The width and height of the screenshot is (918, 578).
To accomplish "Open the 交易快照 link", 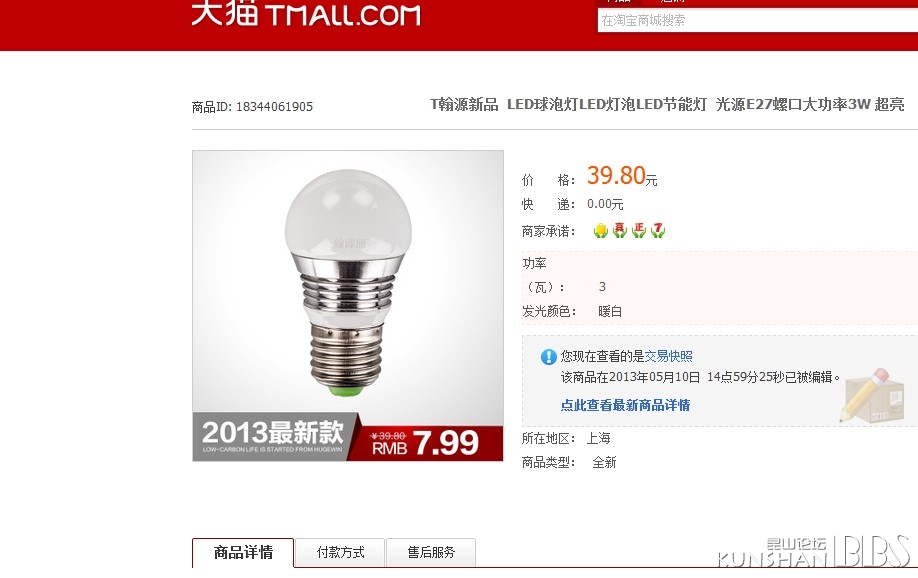I will 668,356.
